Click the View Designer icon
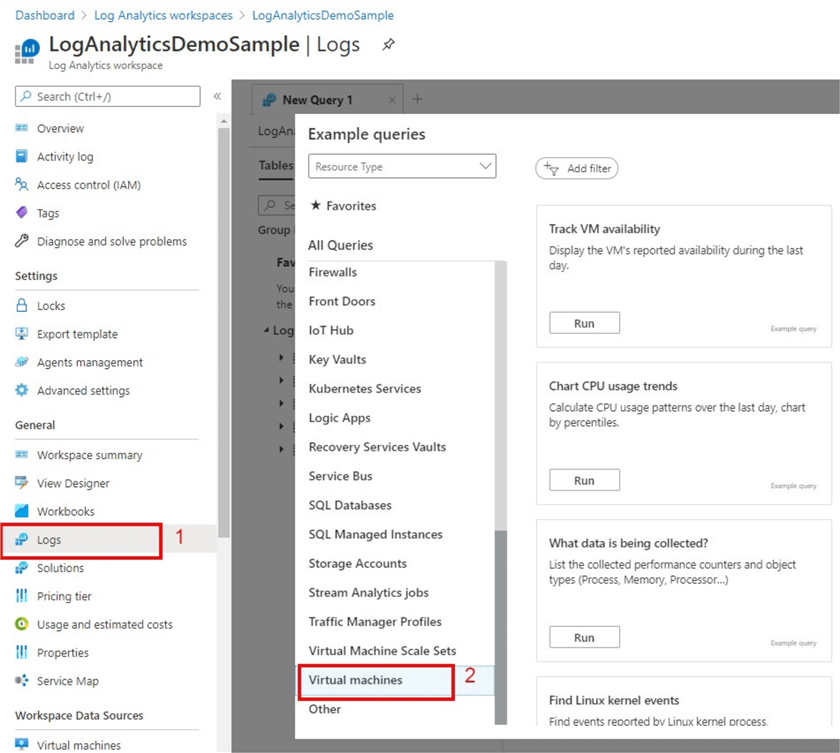 (x=21, y=483)
